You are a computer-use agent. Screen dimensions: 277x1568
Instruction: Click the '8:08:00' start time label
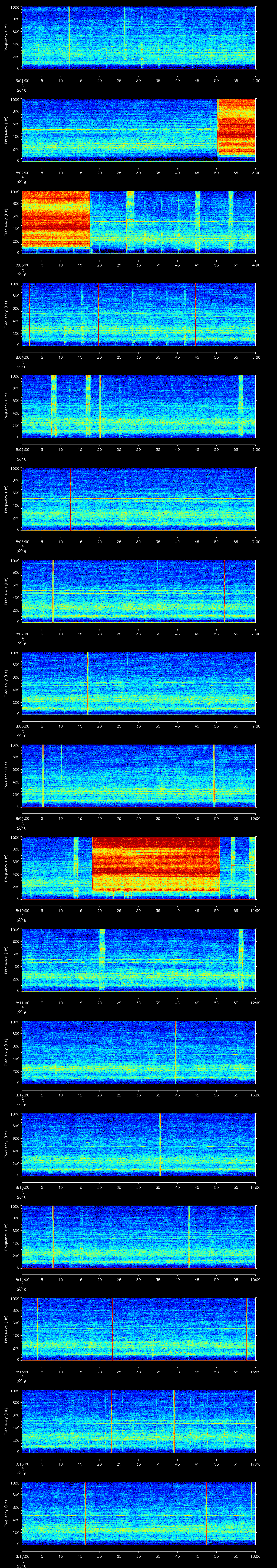click(x=22, y=726)
